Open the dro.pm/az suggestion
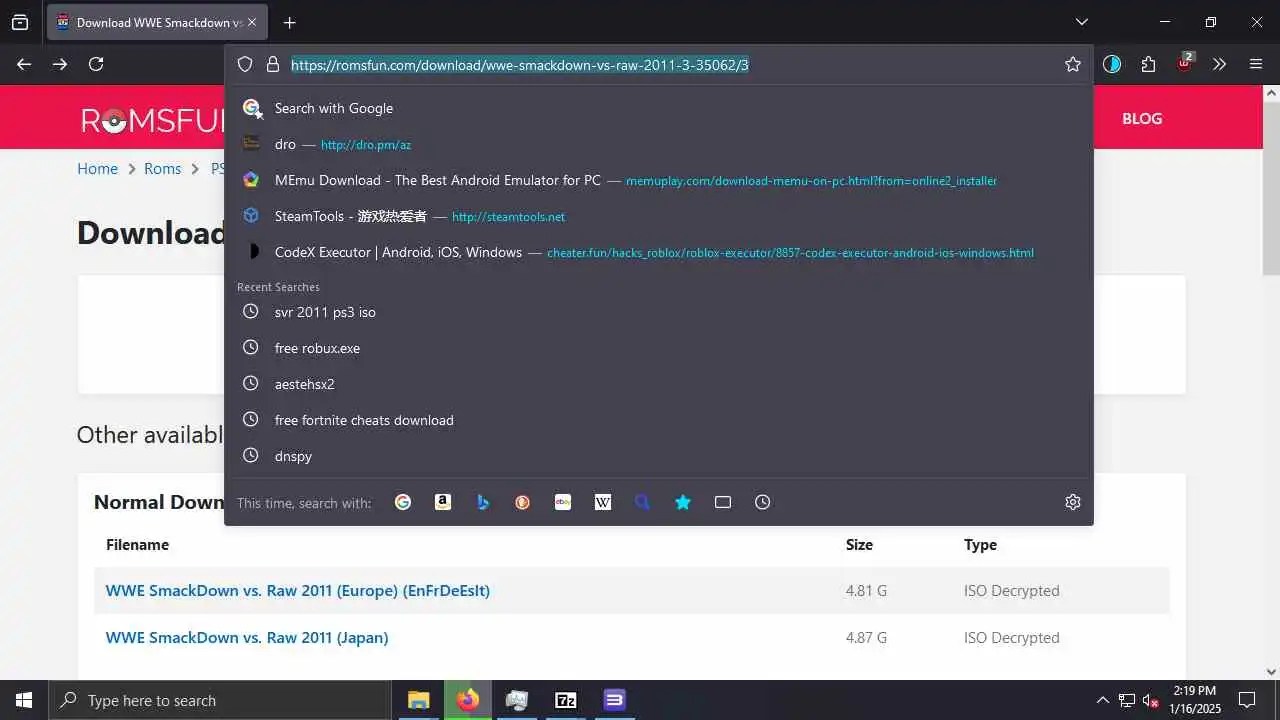The height and width of the screenshot is (720, 1280). pyautogui.click(x=659, y=144)
